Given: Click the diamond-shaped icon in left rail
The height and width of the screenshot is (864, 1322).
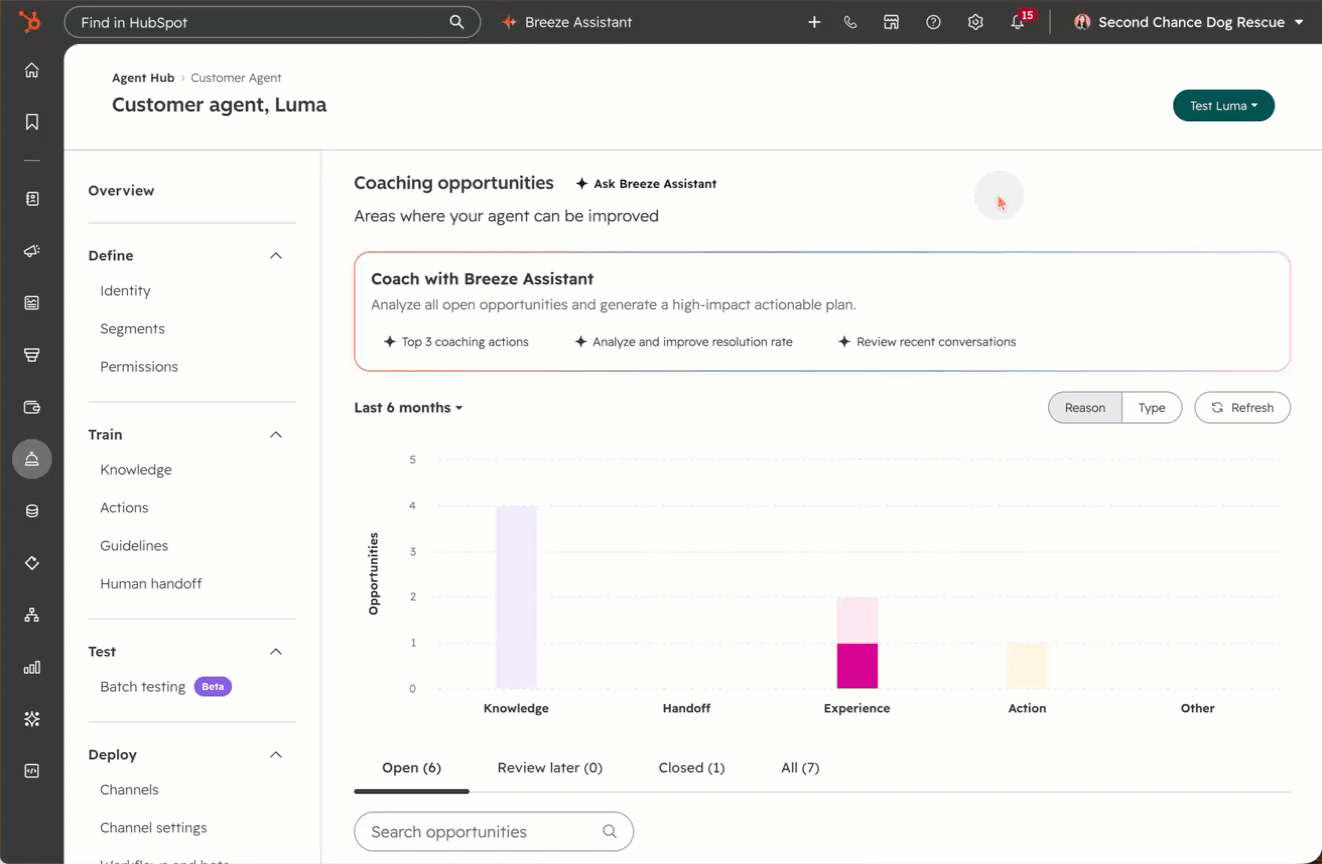Looking at the screenshot, I should point(32,563).
